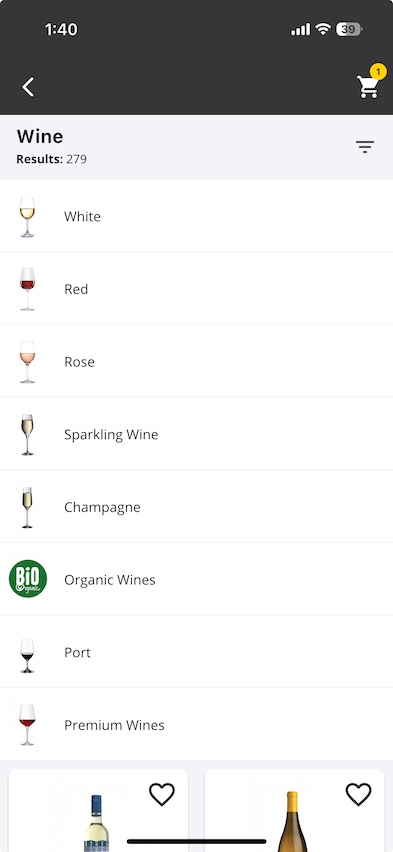This screenshot has height=852, width=393.
Task: Open Sparkling Wine category
Action: point(196,434)
